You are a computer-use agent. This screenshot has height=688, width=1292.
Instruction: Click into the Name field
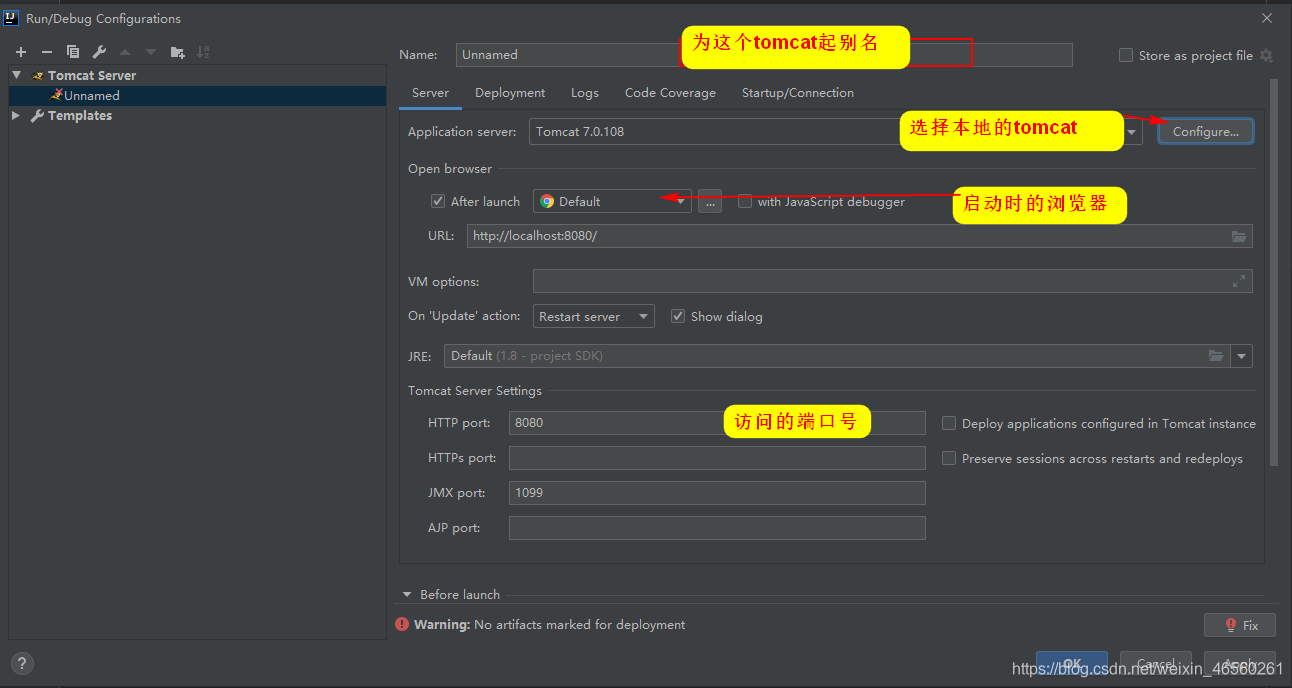[764, 55]
